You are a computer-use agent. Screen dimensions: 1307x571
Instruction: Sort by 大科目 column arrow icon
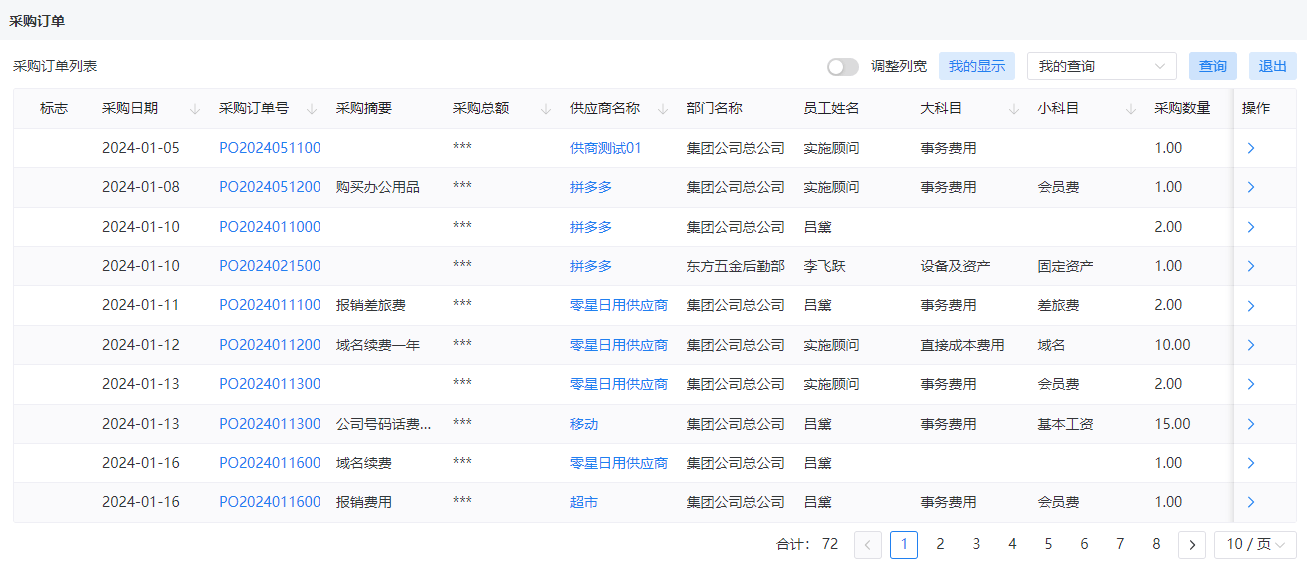pos(1014,109)
